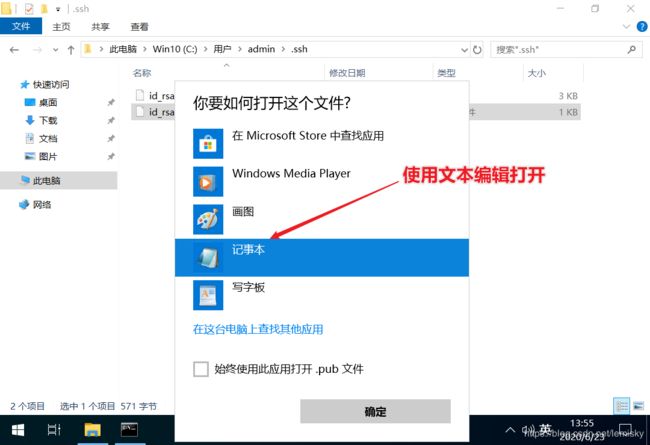Open the 文件 (File) ribbon tab

[x=21, y=27]
